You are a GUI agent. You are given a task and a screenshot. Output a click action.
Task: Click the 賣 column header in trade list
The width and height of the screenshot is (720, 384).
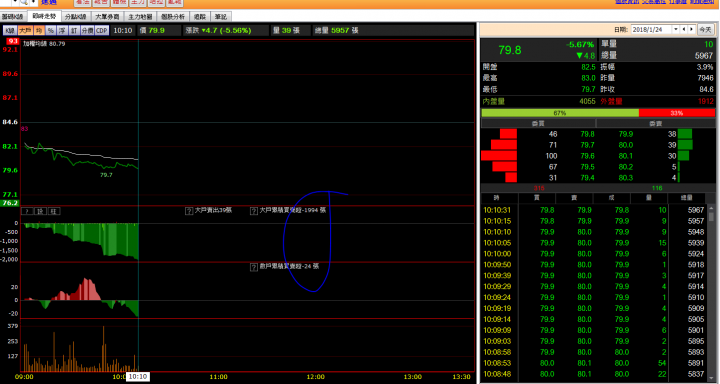(574, 198)
